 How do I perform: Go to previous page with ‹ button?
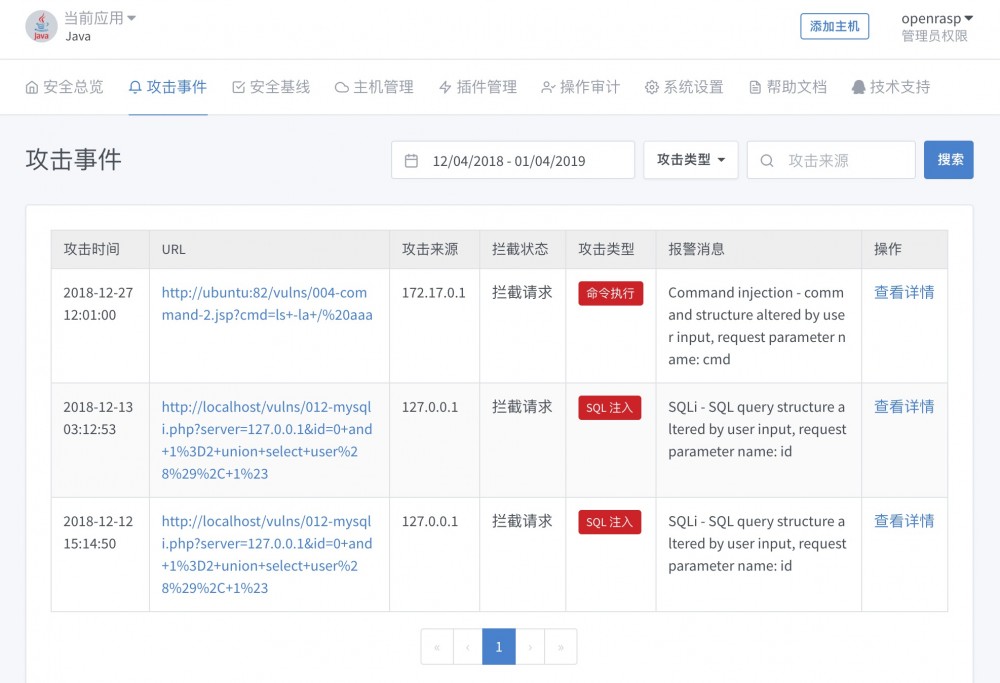(467, 647)
